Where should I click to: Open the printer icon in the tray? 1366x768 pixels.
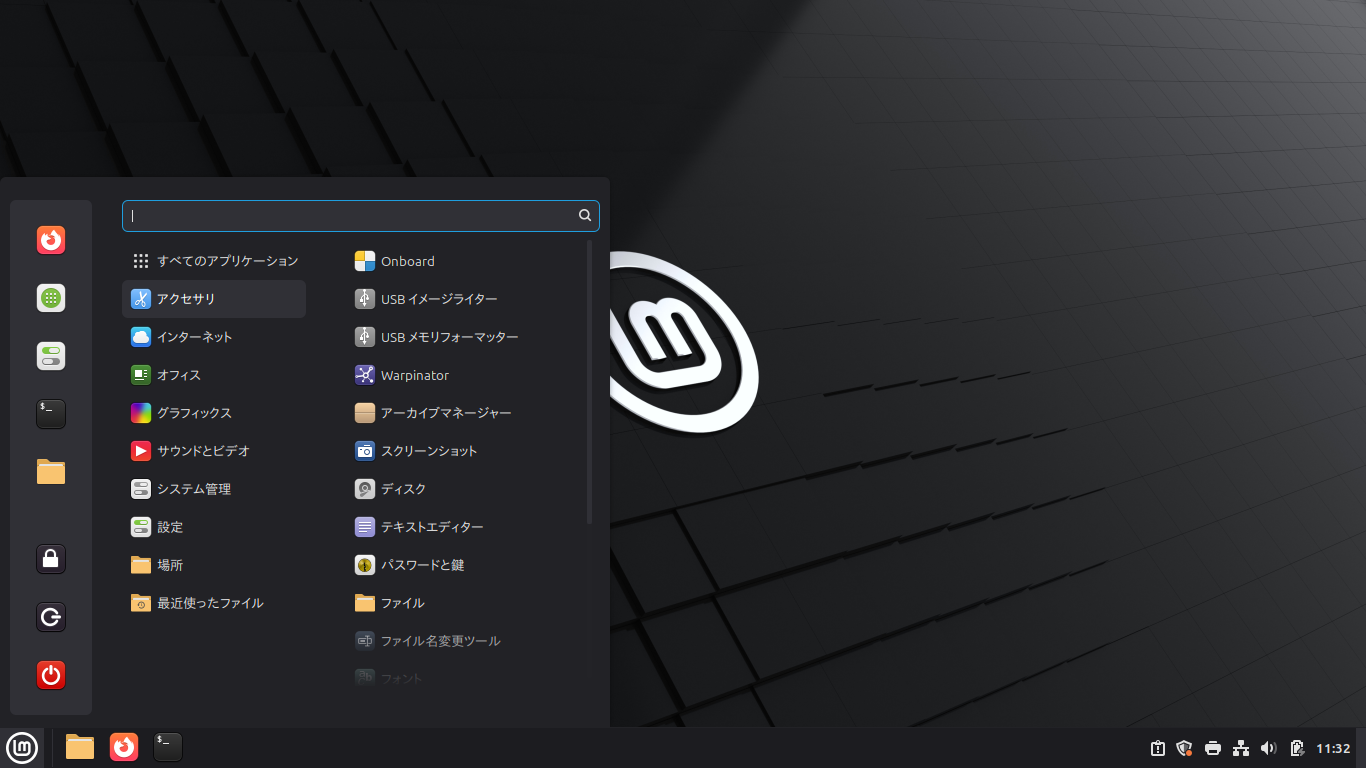pos(1211,747)
